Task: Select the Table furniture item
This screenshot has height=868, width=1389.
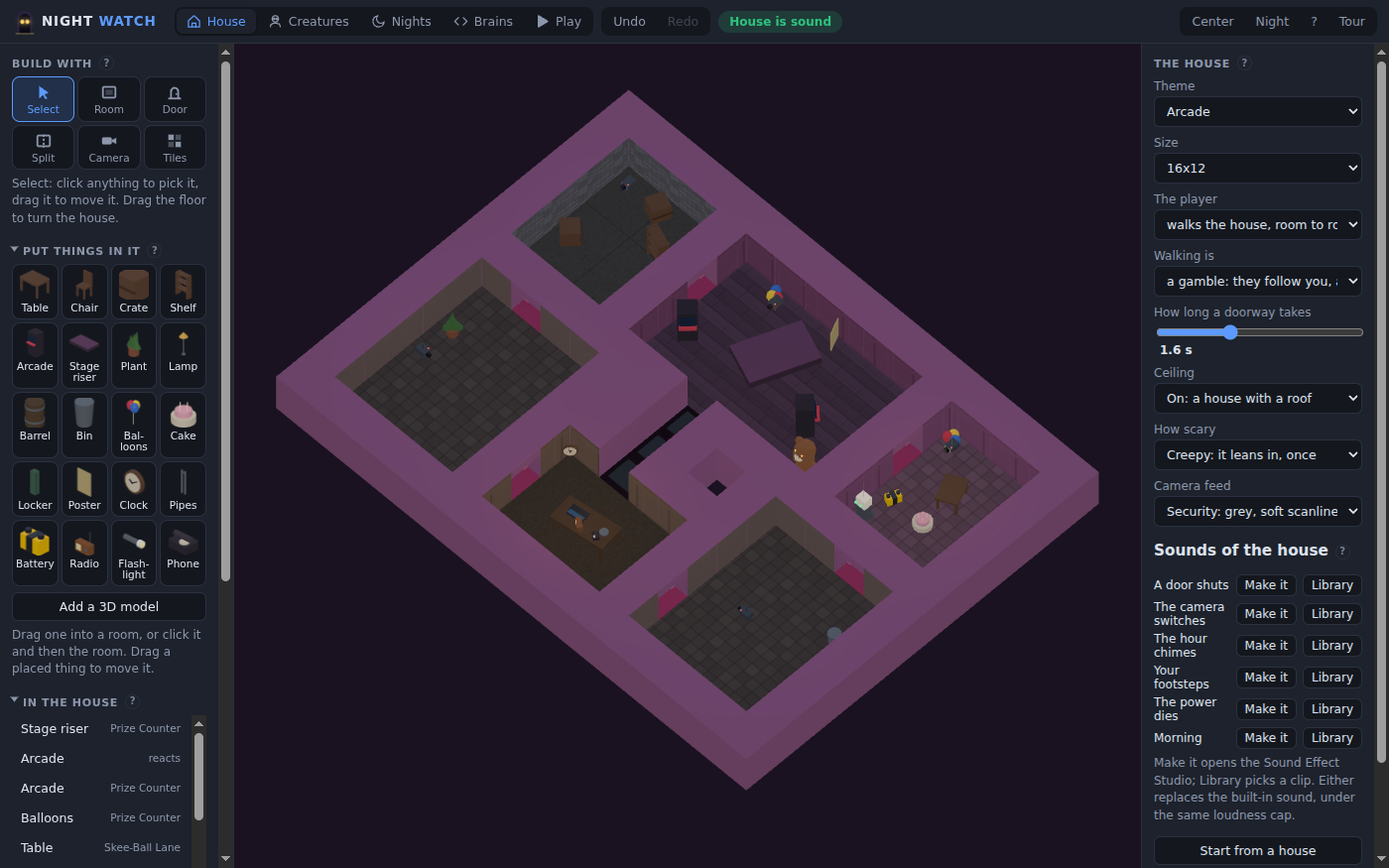Action: (35, 292)
